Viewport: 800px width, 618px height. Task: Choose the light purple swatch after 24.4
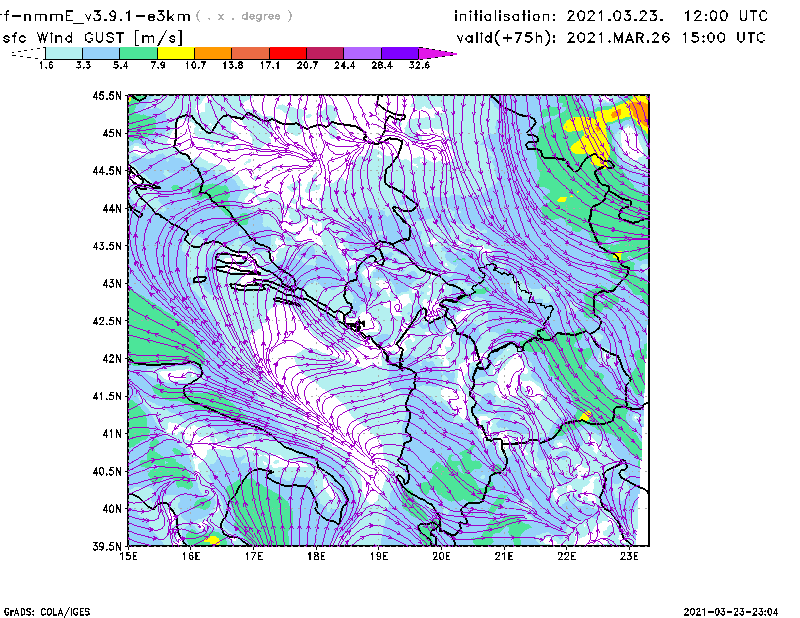363,53
